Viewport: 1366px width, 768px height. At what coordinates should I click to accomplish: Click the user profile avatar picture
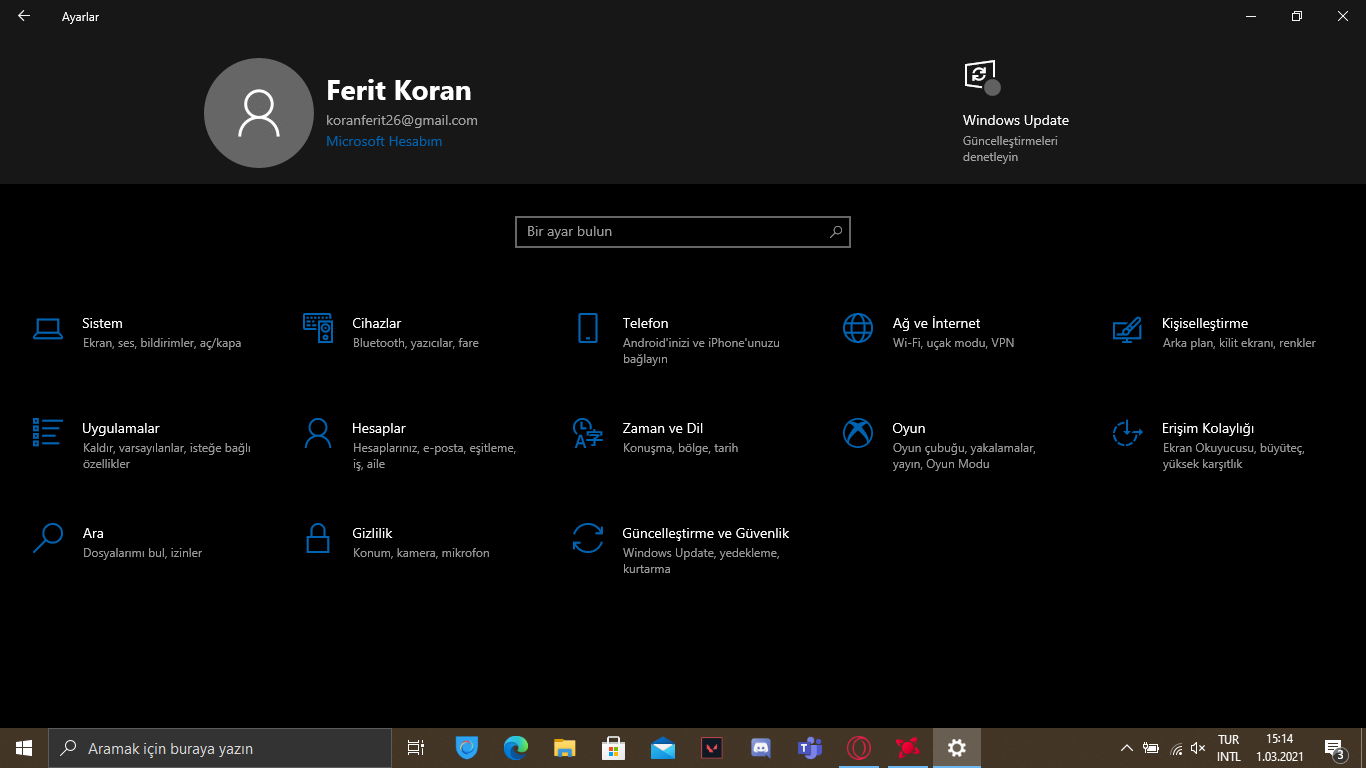259,113
